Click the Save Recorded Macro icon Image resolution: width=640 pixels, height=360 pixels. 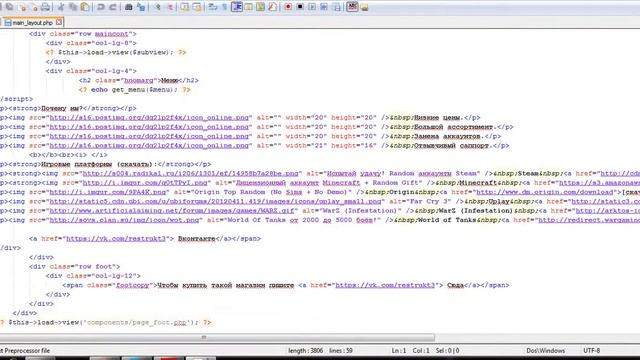tap(336, 7)
